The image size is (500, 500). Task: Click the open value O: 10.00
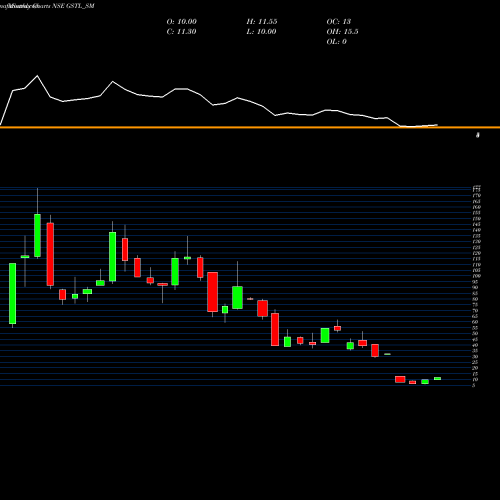[x=182, y=22]
